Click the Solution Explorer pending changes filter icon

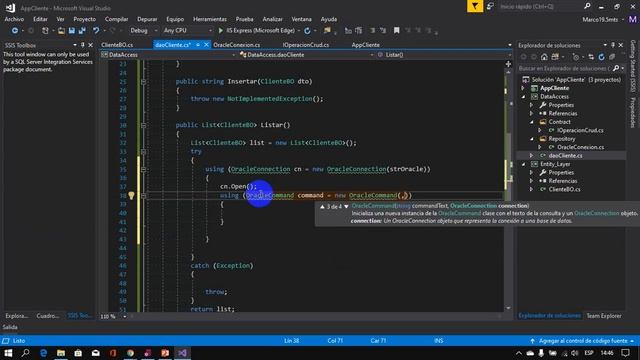click(576, 57)
